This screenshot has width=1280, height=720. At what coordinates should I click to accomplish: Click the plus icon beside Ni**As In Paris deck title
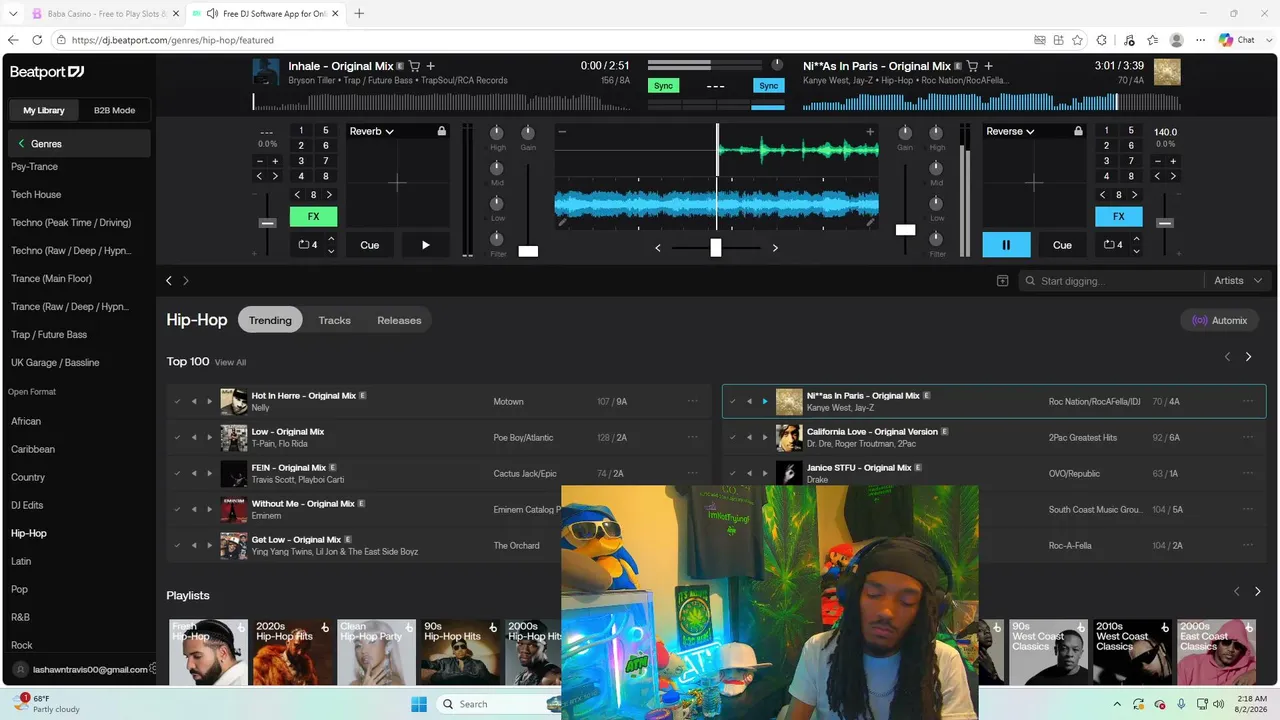click(x=989, y=66)
